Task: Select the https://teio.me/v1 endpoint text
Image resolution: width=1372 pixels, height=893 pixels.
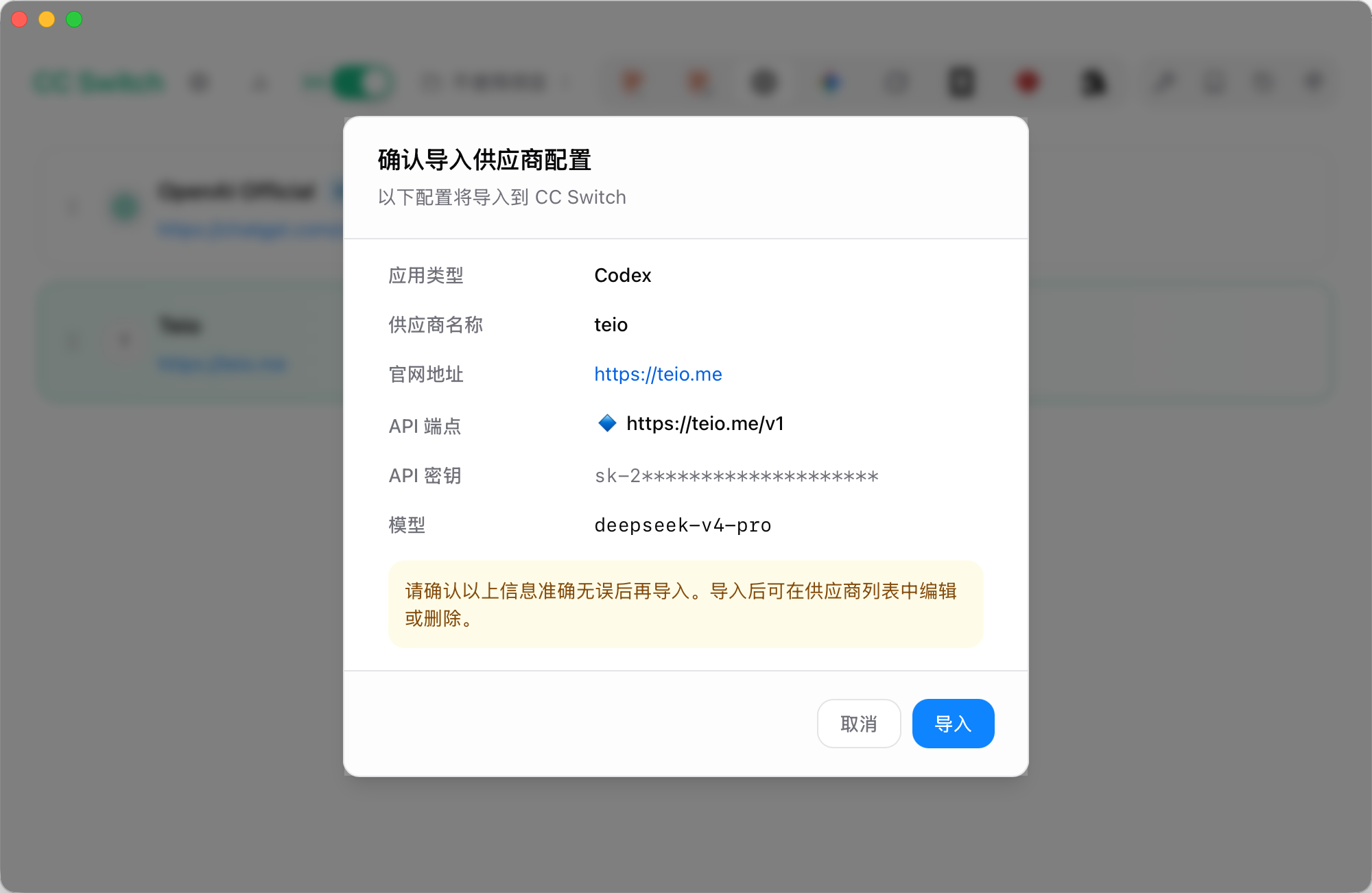Action: 705,423
